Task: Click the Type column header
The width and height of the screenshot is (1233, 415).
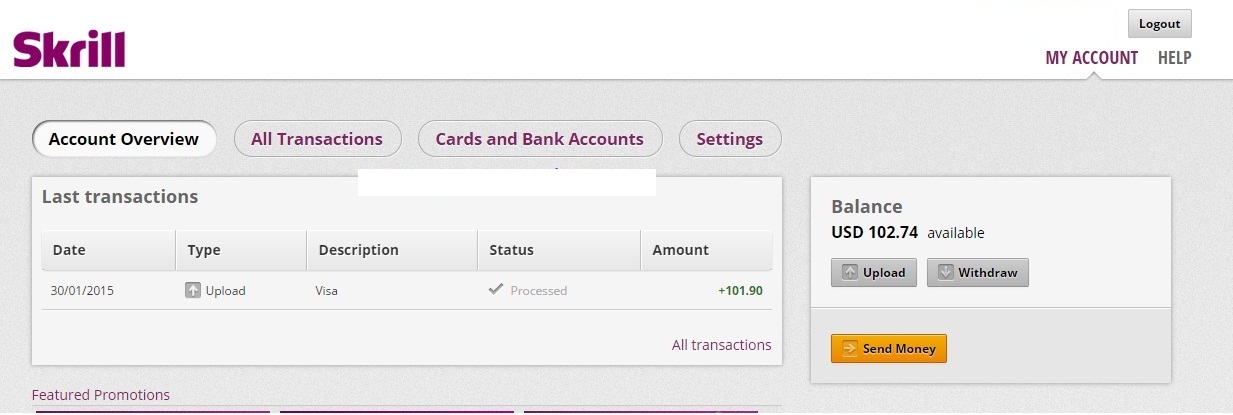Action: tap(204, 250)
